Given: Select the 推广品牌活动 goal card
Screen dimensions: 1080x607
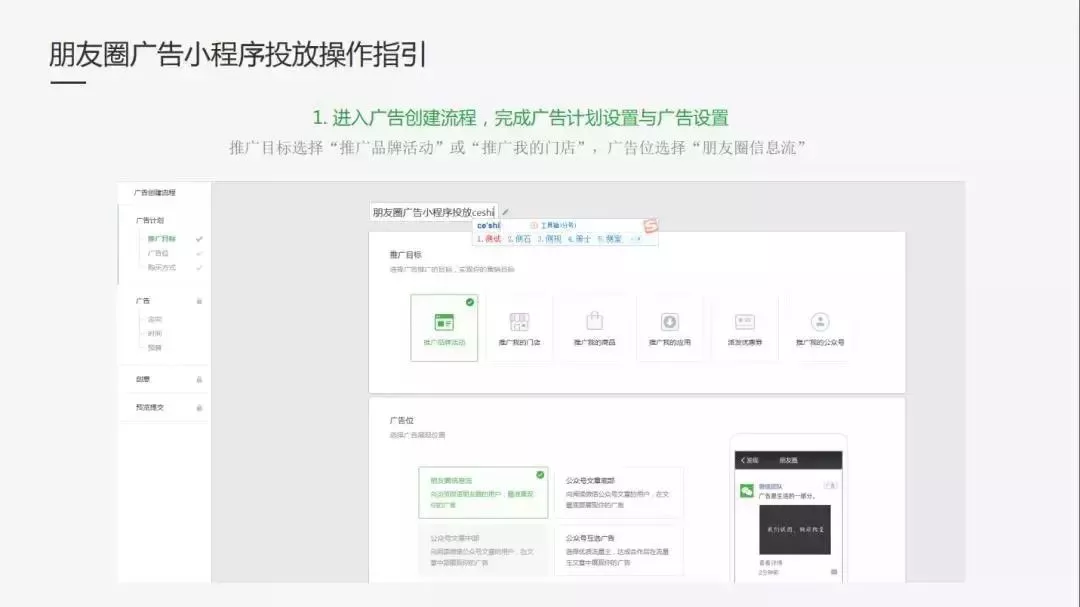Looking at the screenshot, I should (444, 328).
